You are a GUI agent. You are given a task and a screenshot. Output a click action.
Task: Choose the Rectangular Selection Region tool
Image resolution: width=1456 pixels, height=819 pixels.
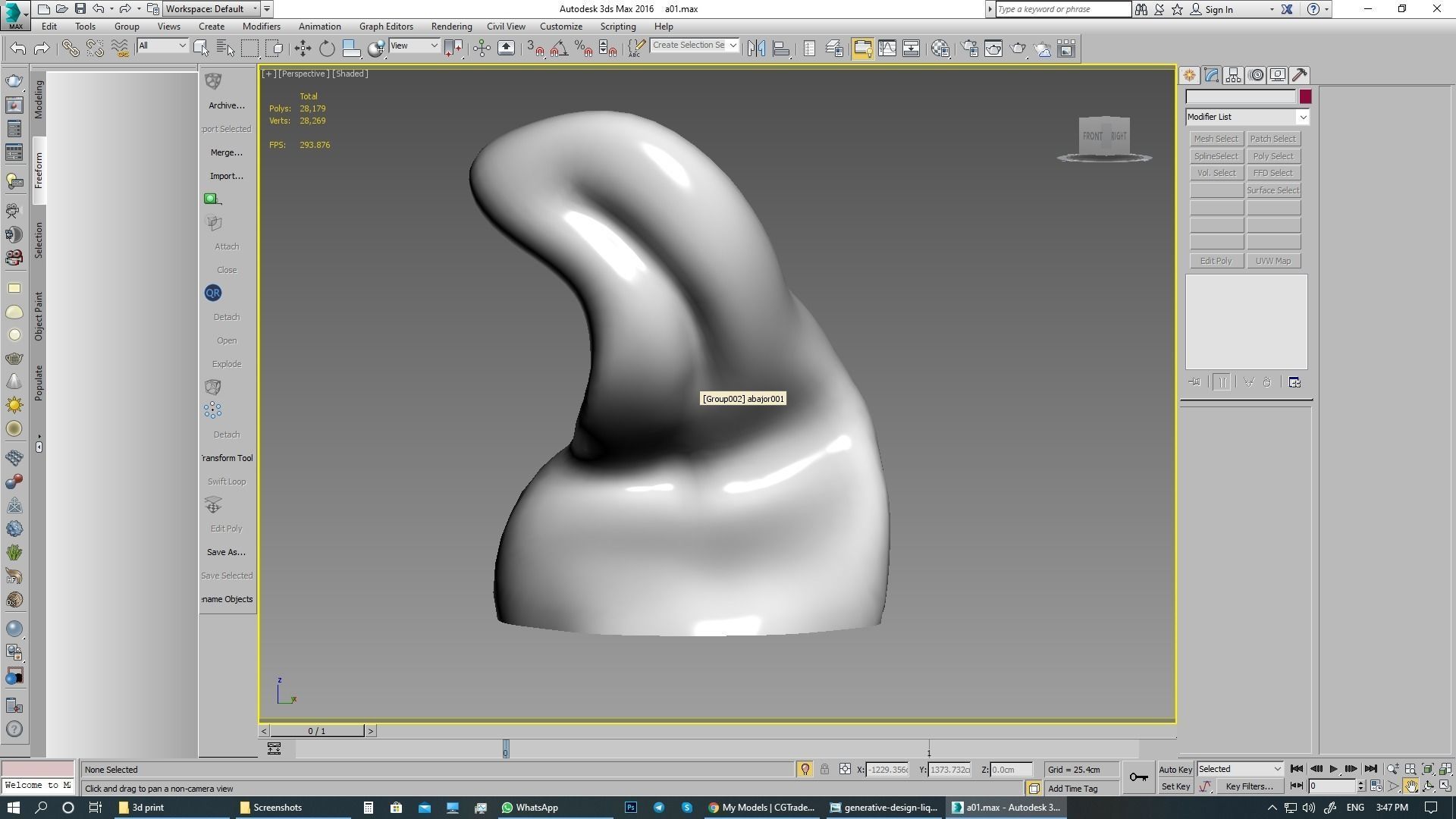(249, 49)
